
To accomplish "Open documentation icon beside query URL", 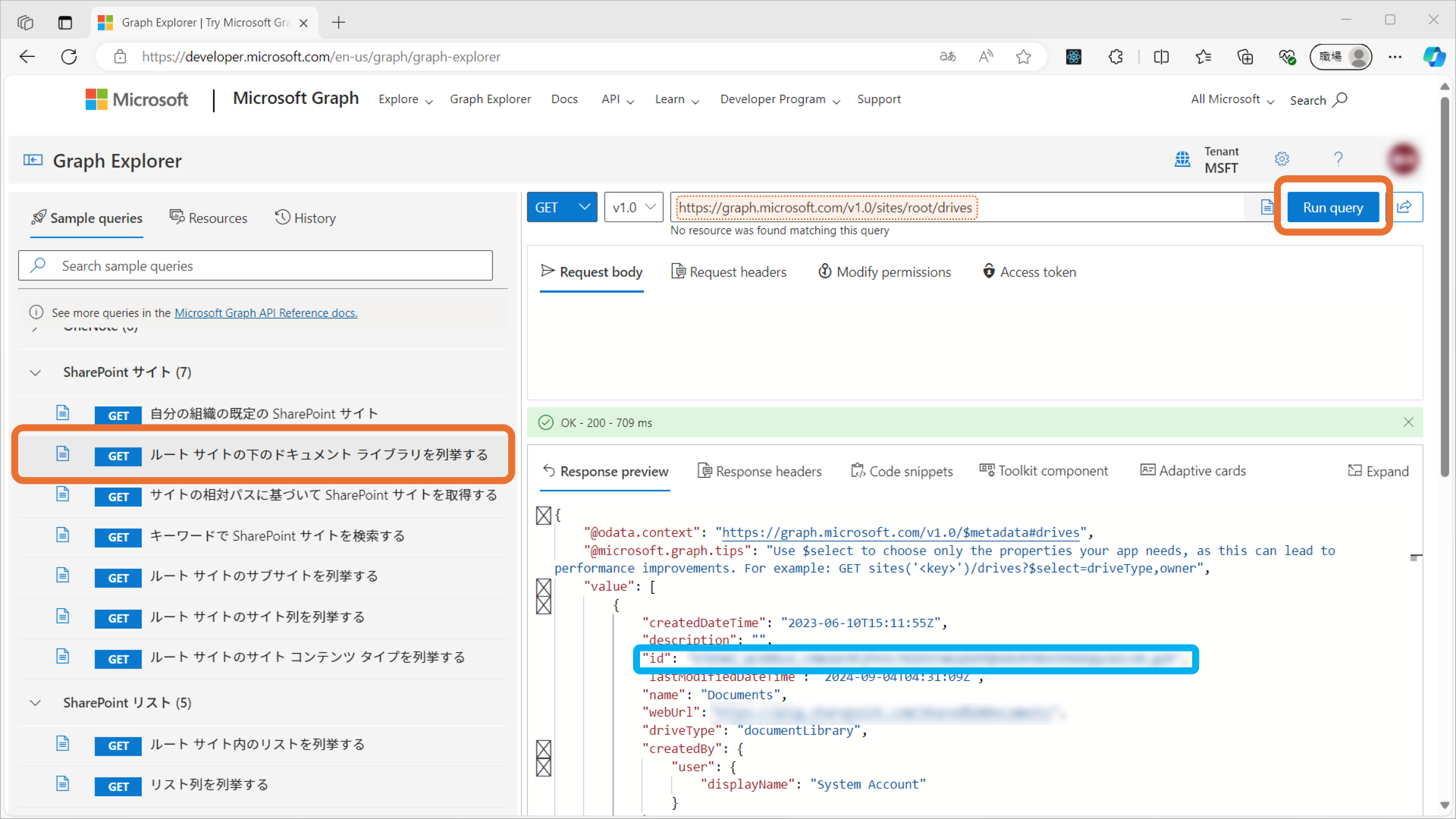I will click(1266, 207).
